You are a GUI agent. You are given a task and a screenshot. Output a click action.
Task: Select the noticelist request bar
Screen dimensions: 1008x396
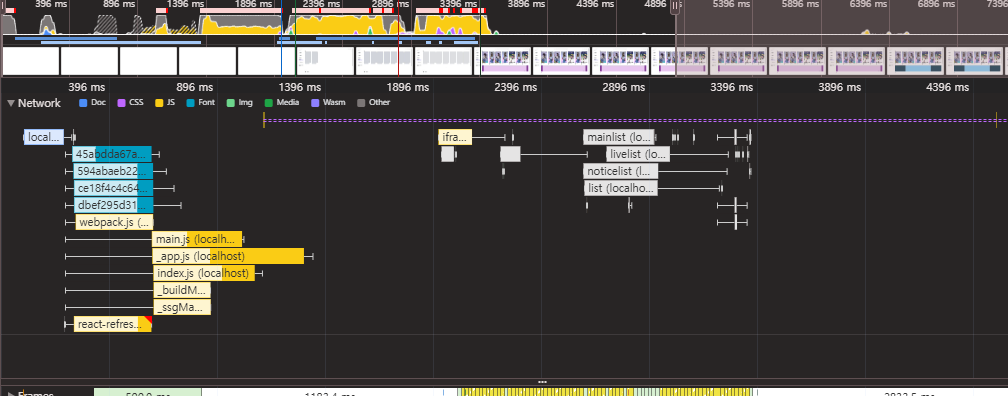click(x=621, y=171)
